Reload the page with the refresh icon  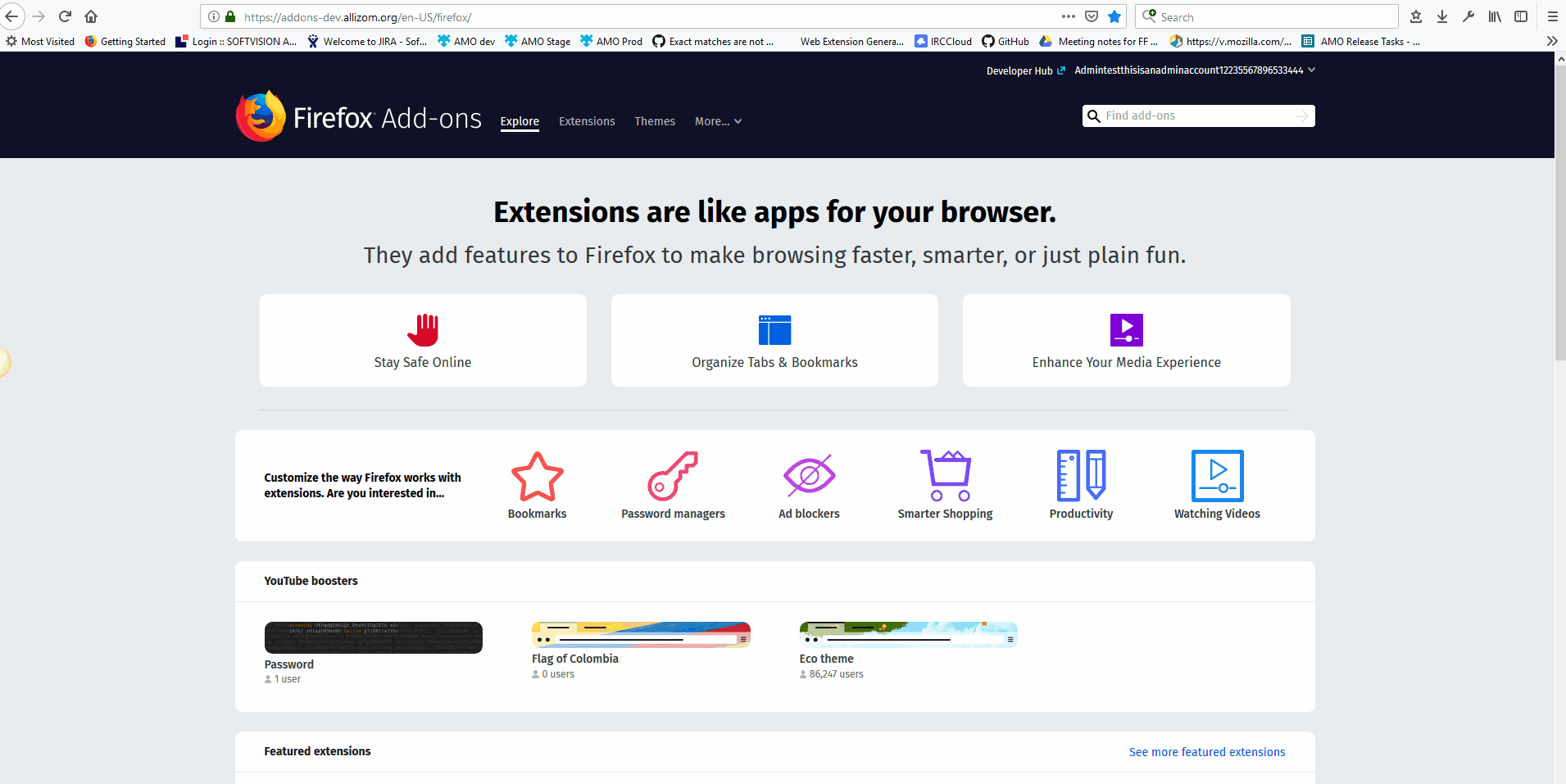[x=66, y=16]
